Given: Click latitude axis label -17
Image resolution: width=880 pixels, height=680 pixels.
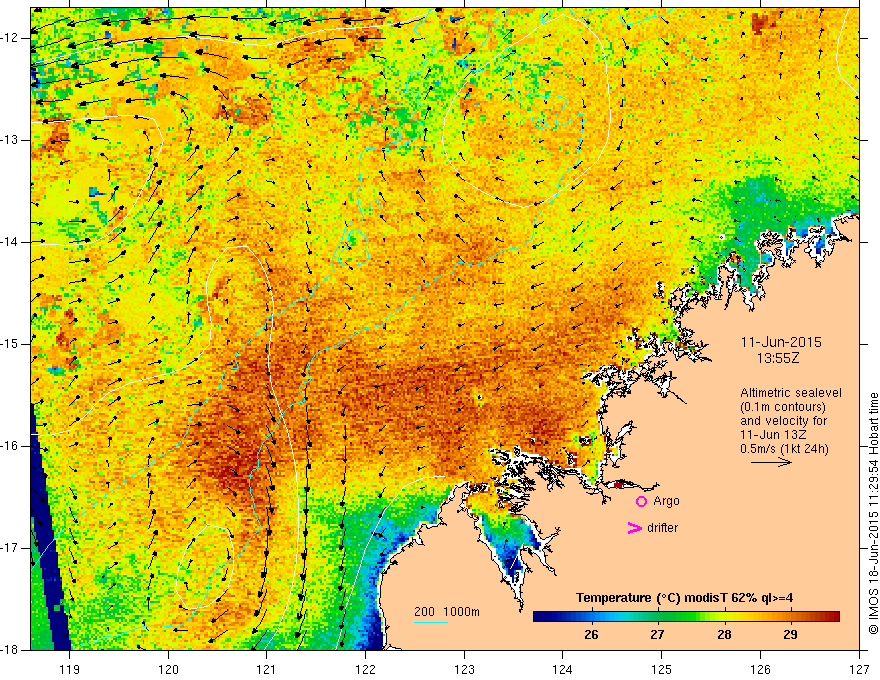Looking at the screenshot, I should click(10, 548).
